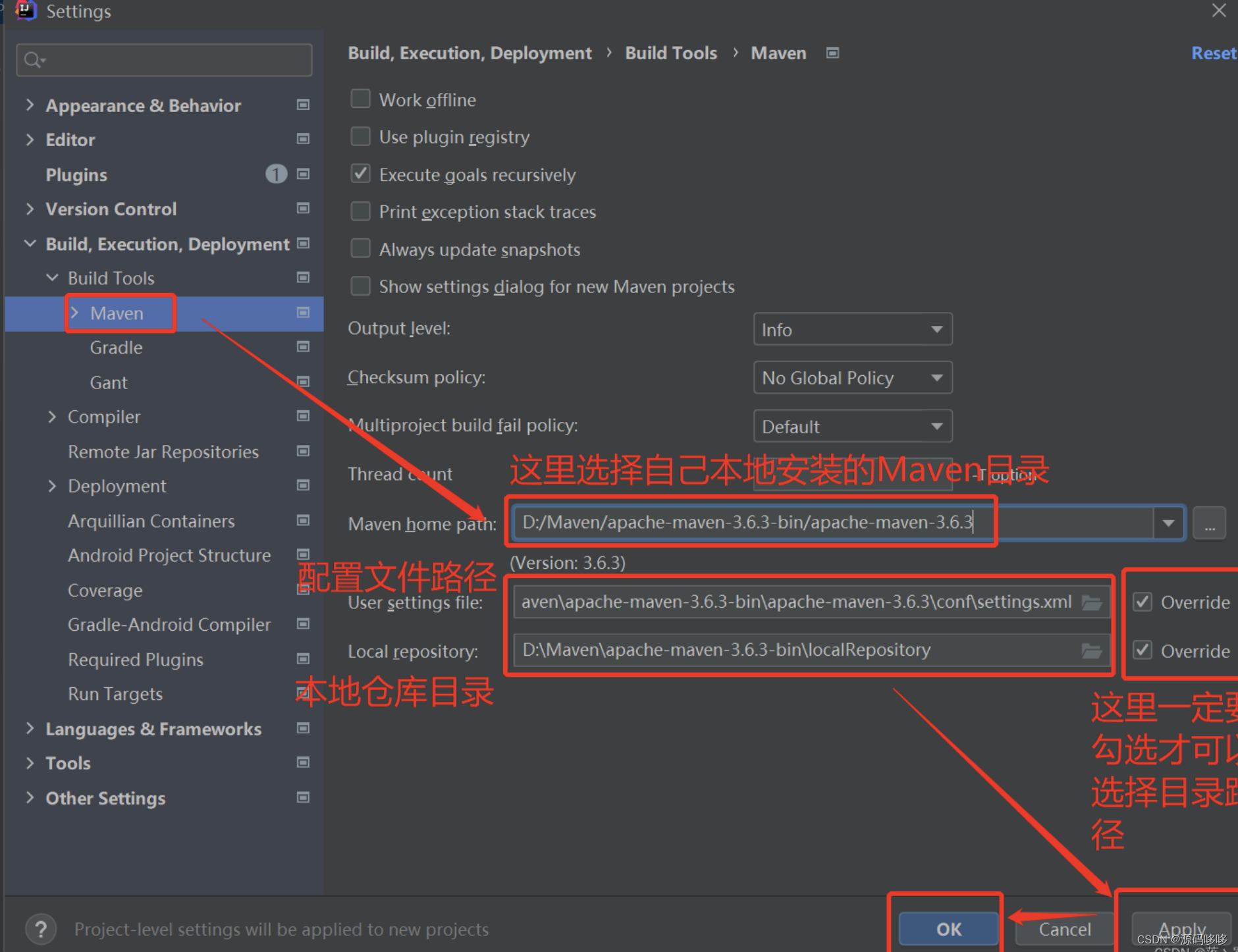Click project-level icon beside Deployment
The width and height of the screenshot is (1238, 952).
[x=303, y=485]
